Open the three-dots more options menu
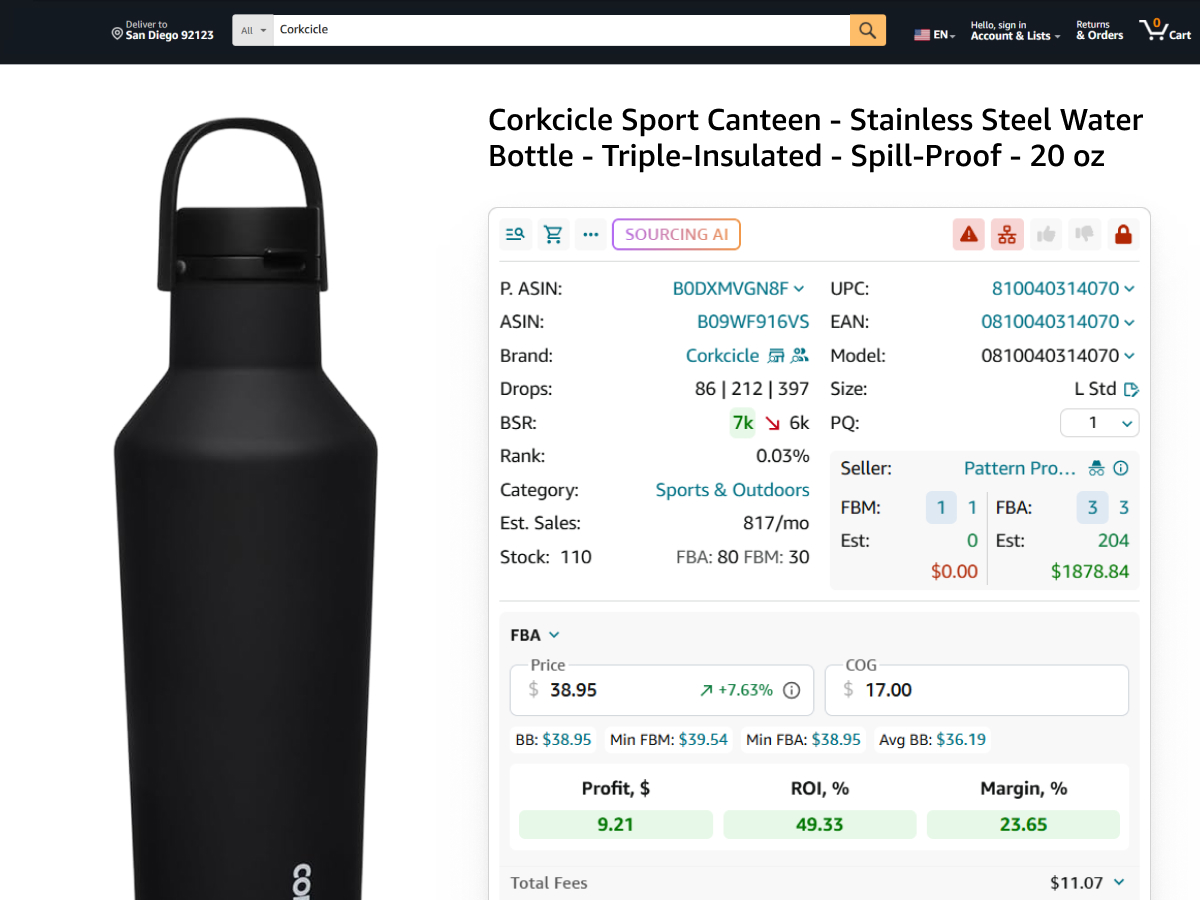The width and height of the screenshot is (1200, 900). coord(591,235)
